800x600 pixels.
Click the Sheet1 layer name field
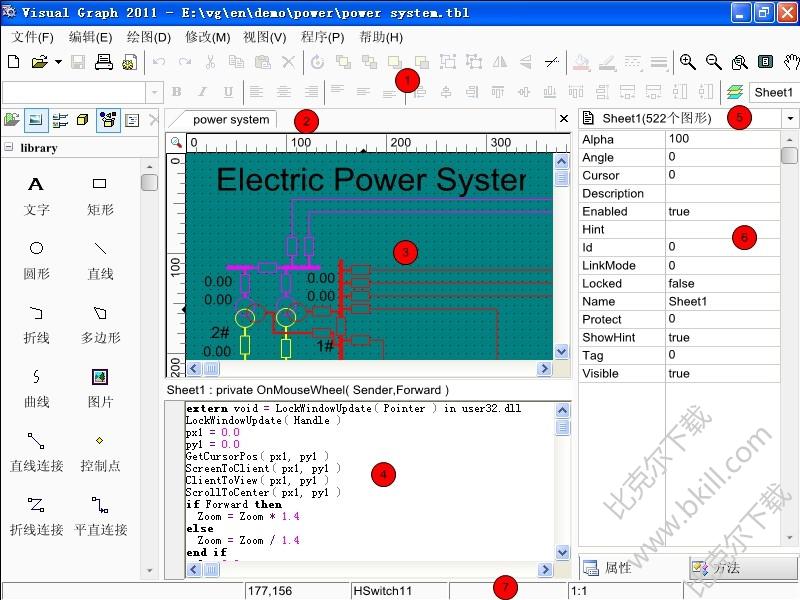774,92
